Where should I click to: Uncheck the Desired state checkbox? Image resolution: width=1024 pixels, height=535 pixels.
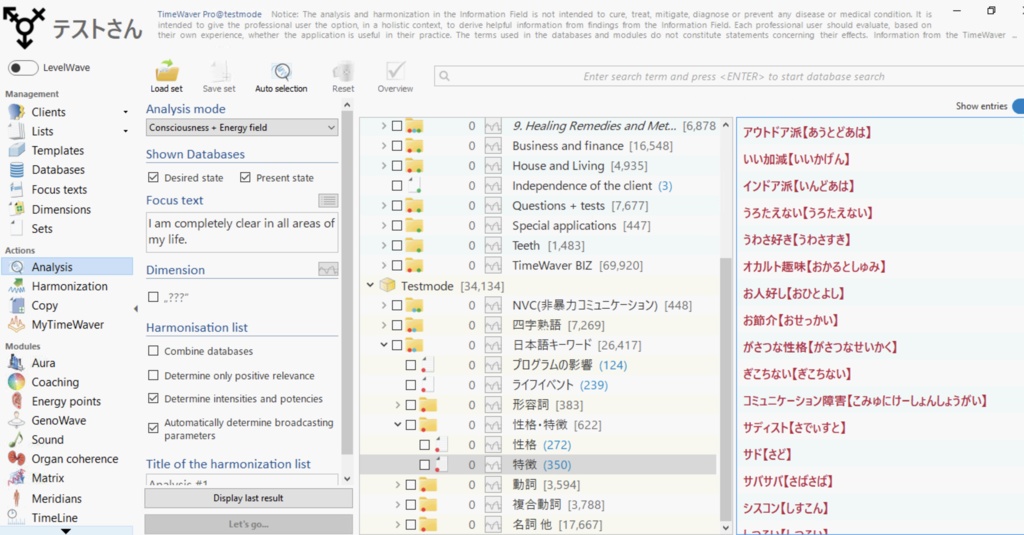click(153, 177)
